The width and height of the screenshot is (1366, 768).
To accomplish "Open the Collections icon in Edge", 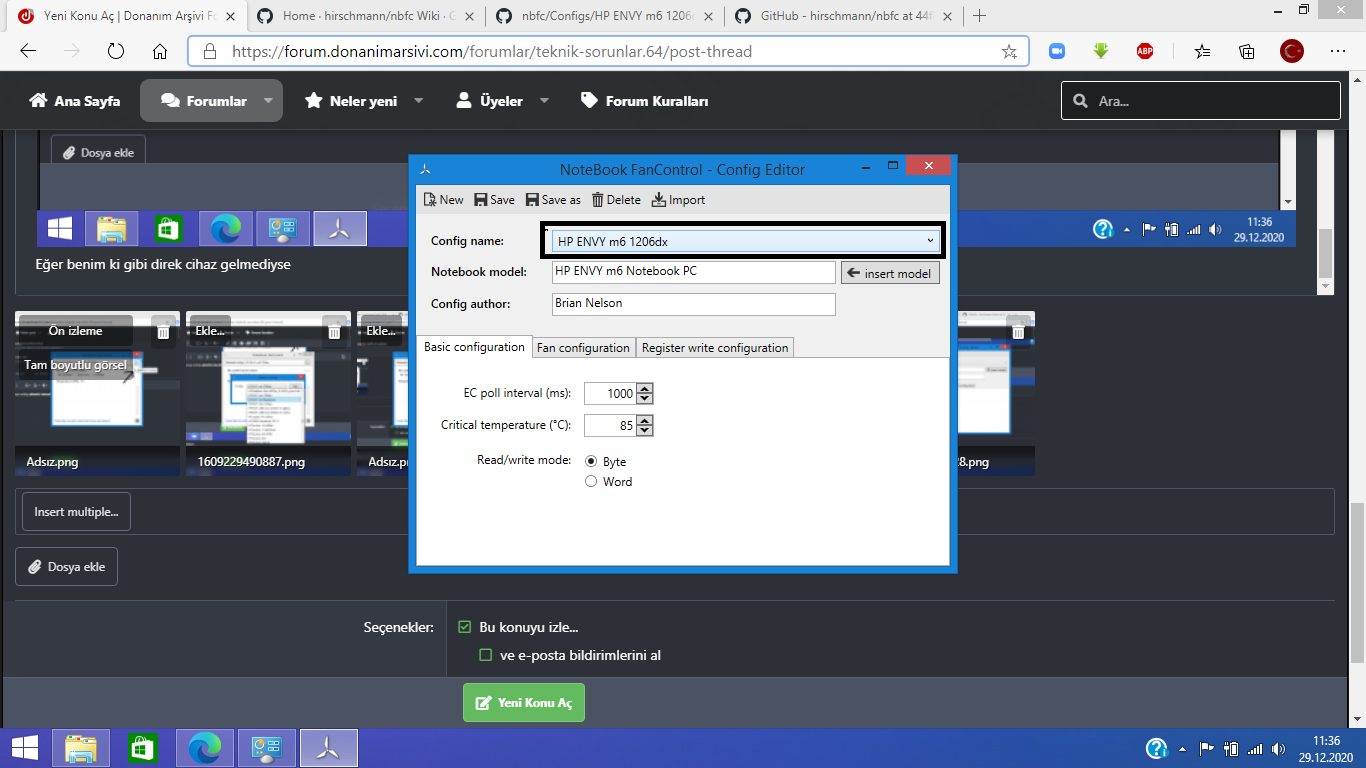I will click(x=1247, y=51).
